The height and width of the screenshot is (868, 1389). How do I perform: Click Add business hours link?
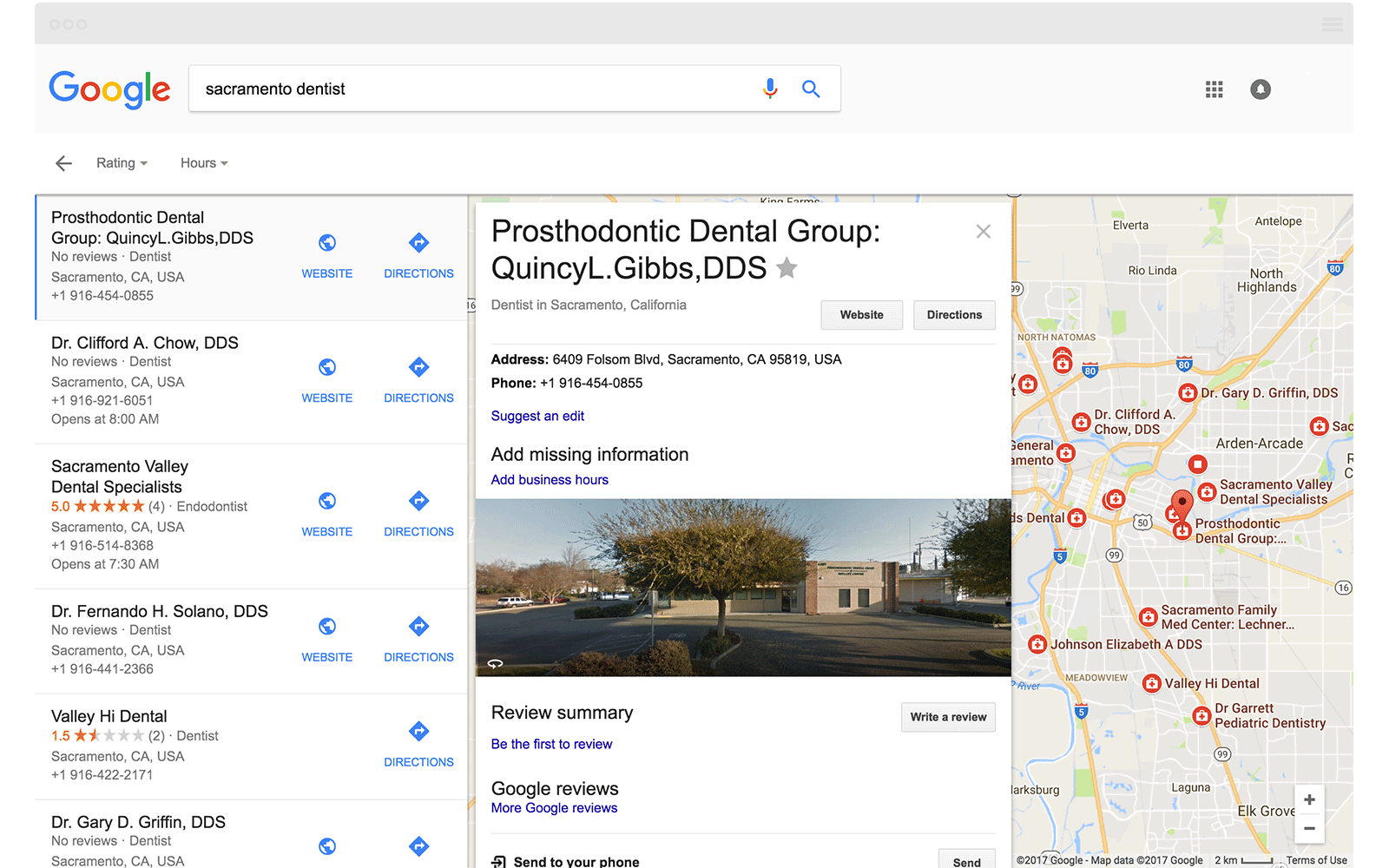click(x=550, y=480)
